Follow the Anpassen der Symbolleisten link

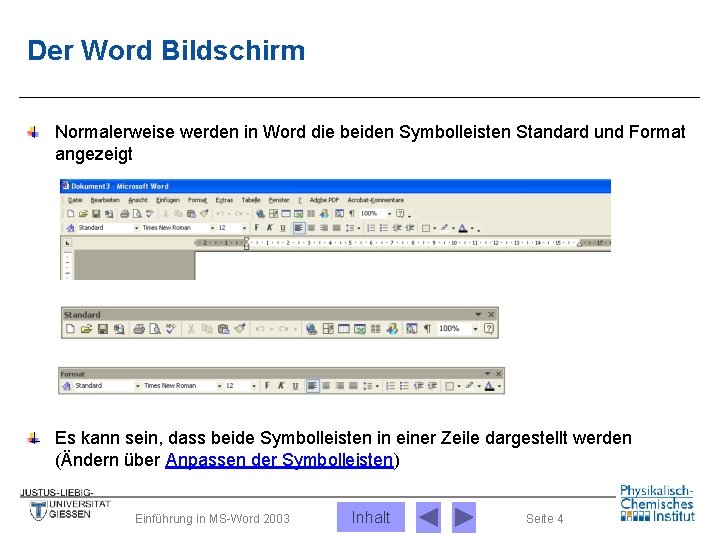[x=279, y=460]
